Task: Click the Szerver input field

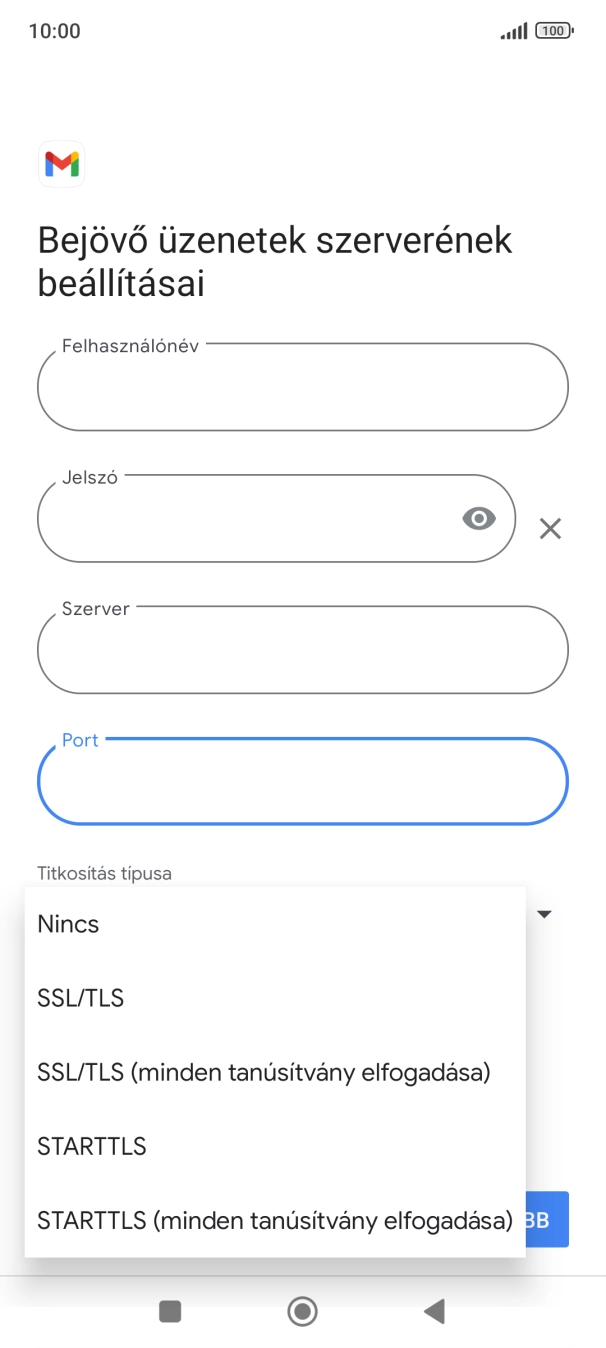Action: tap(302, 650)
